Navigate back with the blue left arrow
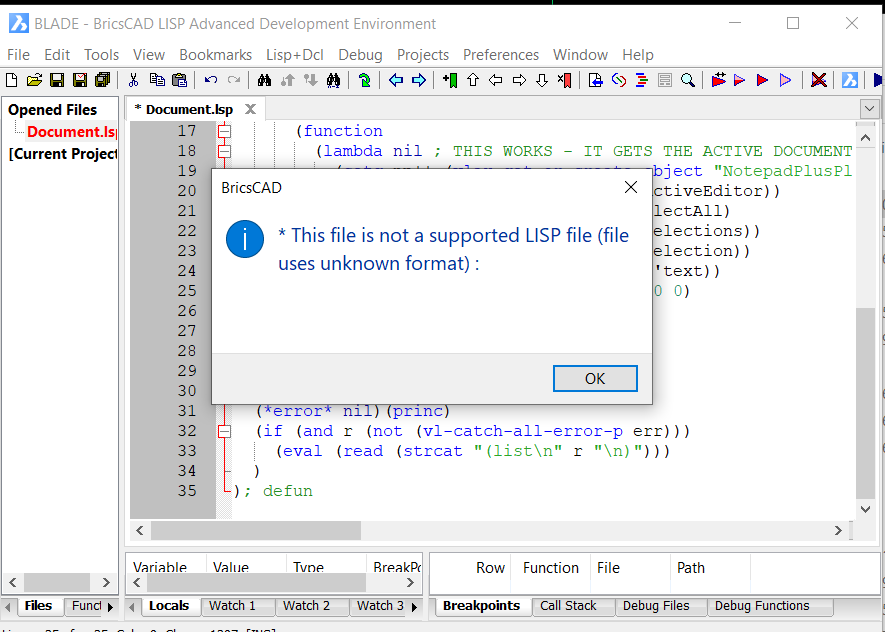Viewport: 885px width, 632px height. pyautogui.click(x=396, y=80)
